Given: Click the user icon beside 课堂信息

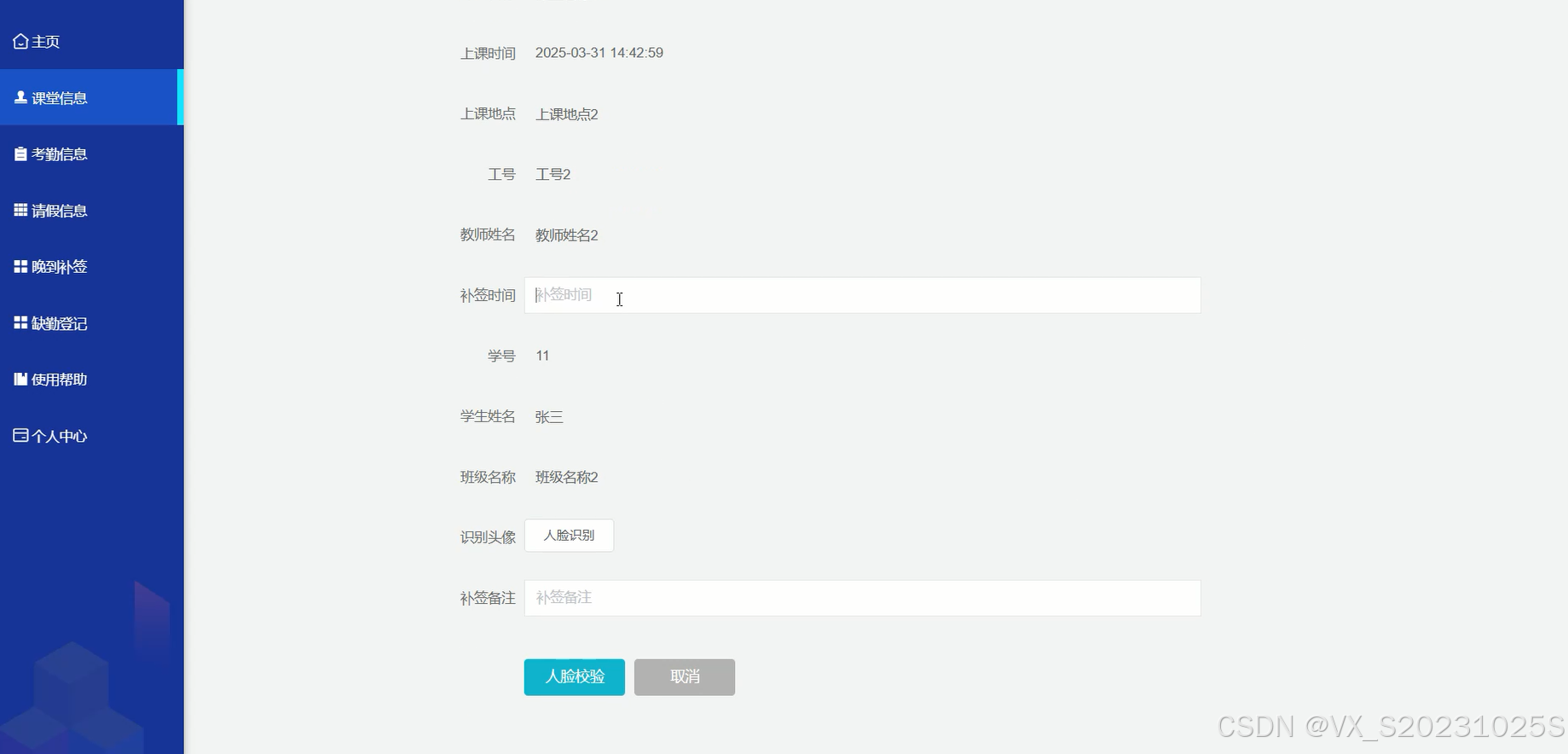Looking at the screenshot, I should point(20,97).
